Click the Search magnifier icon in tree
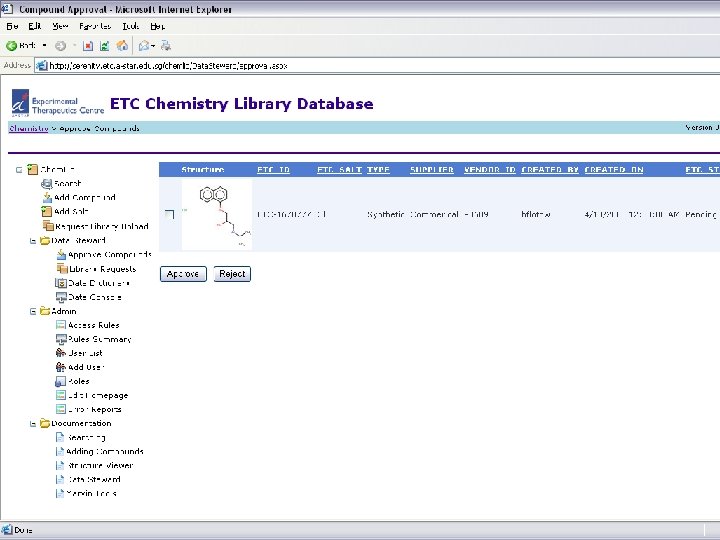The height and width of the screenshot is (540, 720). 47,184
